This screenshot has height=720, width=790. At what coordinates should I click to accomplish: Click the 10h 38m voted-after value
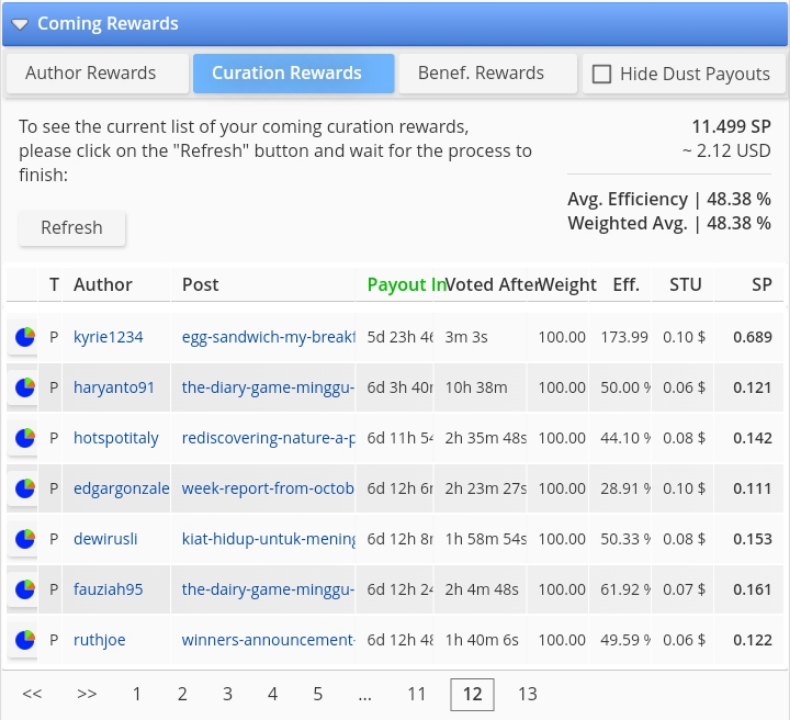[x=476, y=387]
